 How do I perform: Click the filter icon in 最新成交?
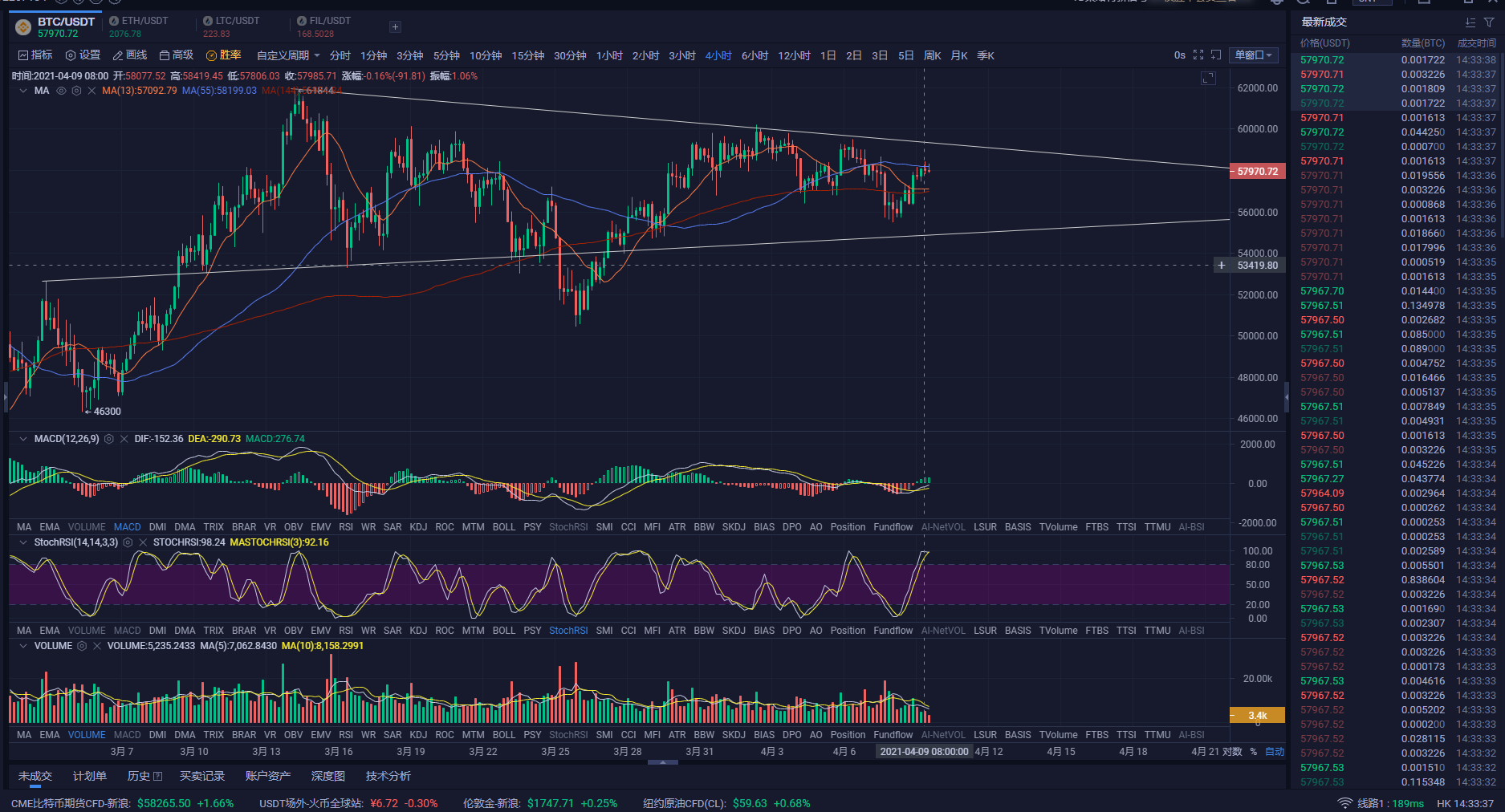click(x=1489, y=22)
